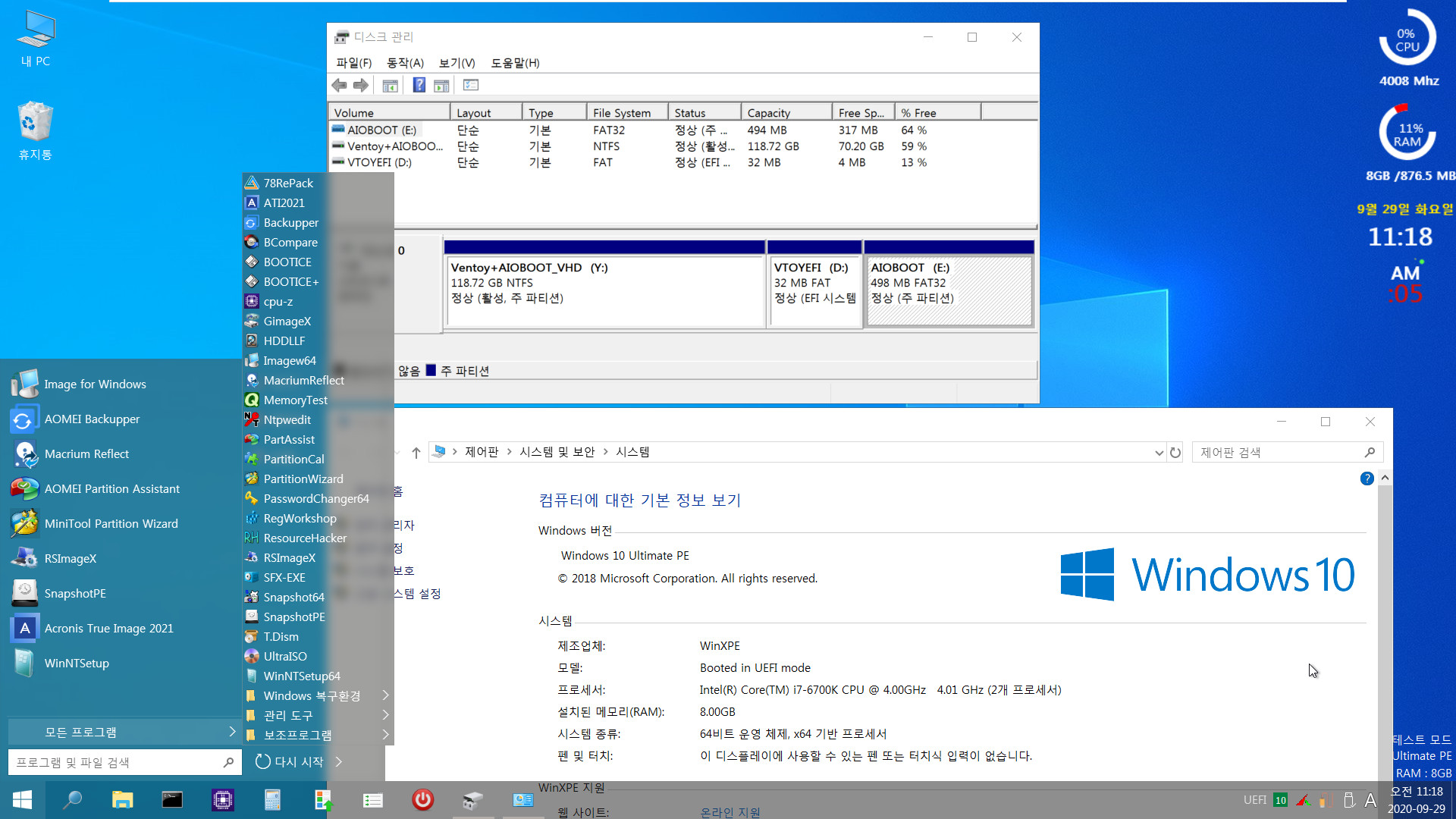Click the USB eject tray icon
This screenshot has height=819, width=1456.
coord(1348,800)
